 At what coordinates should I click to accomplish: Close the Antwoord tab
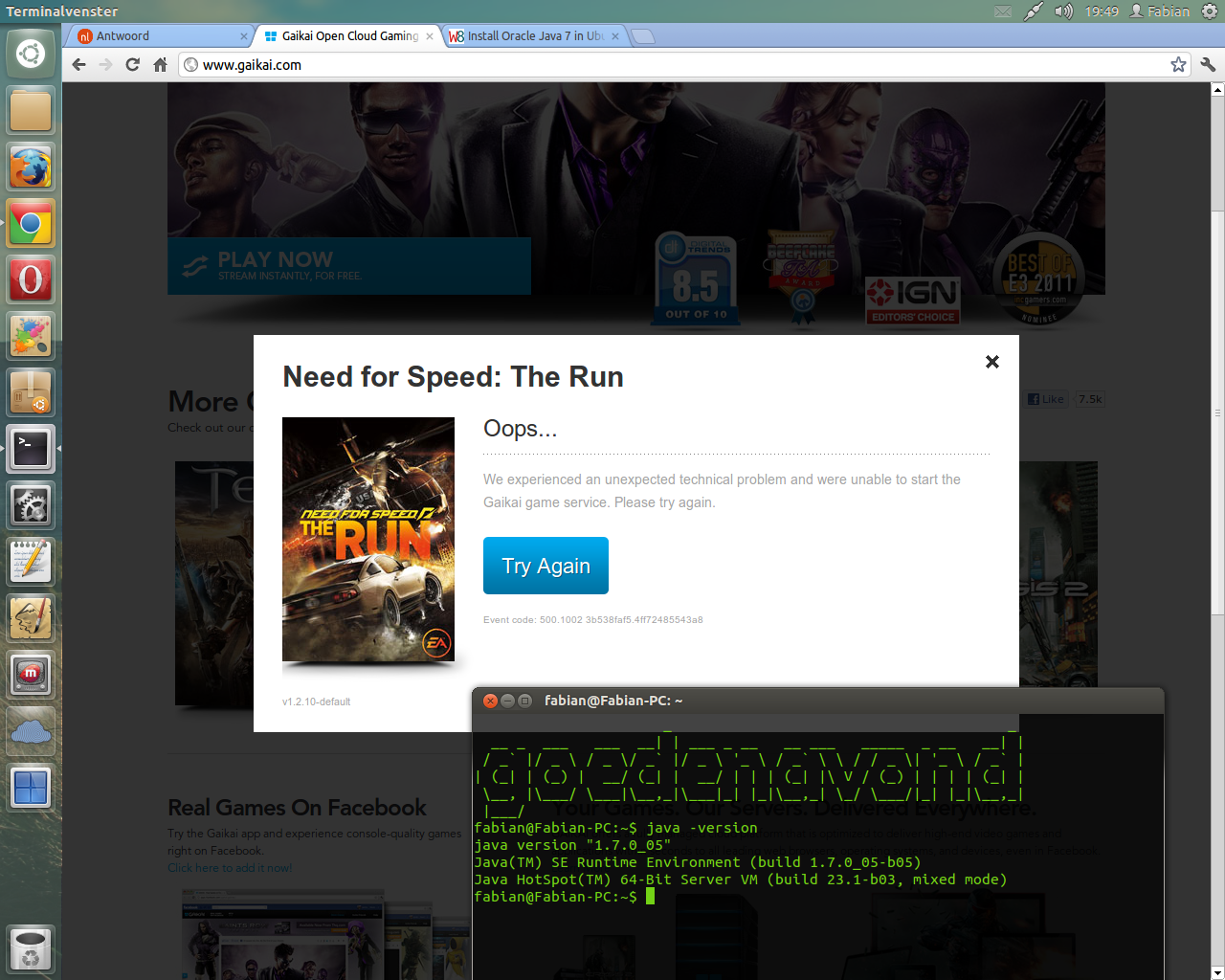click(243, 36)
